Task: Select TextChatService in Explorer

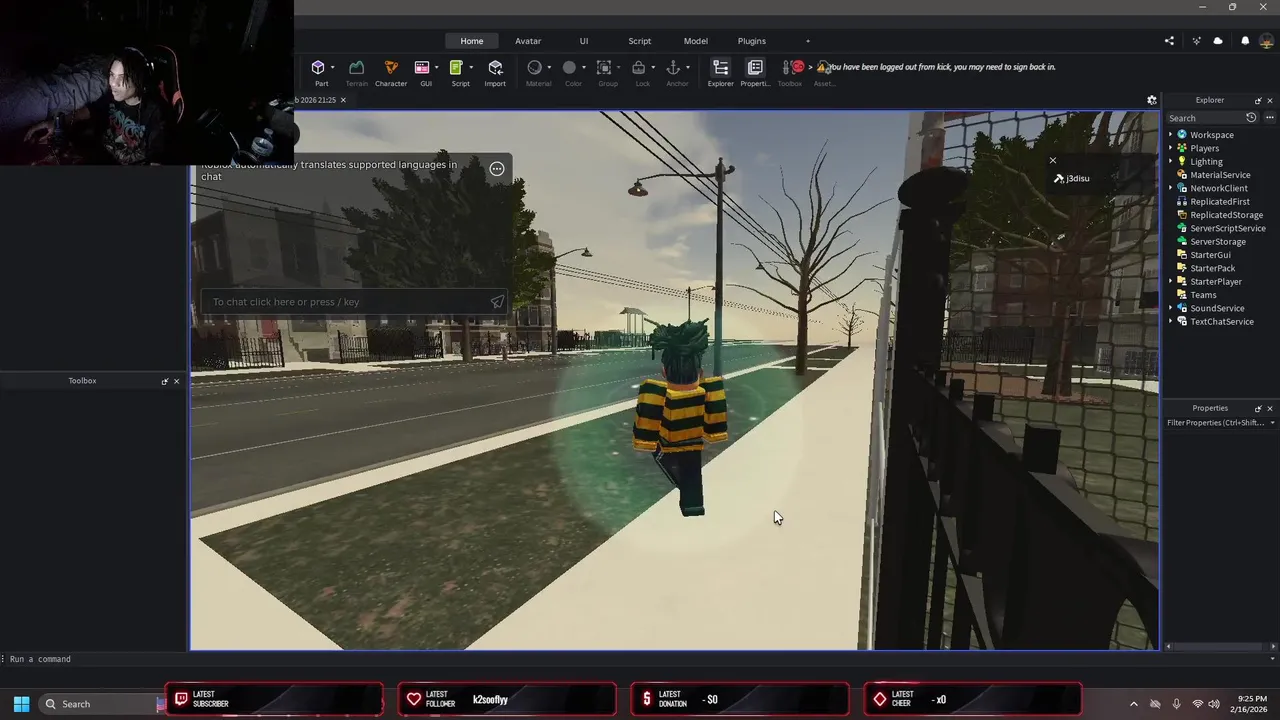Action: coord(1221,321)
